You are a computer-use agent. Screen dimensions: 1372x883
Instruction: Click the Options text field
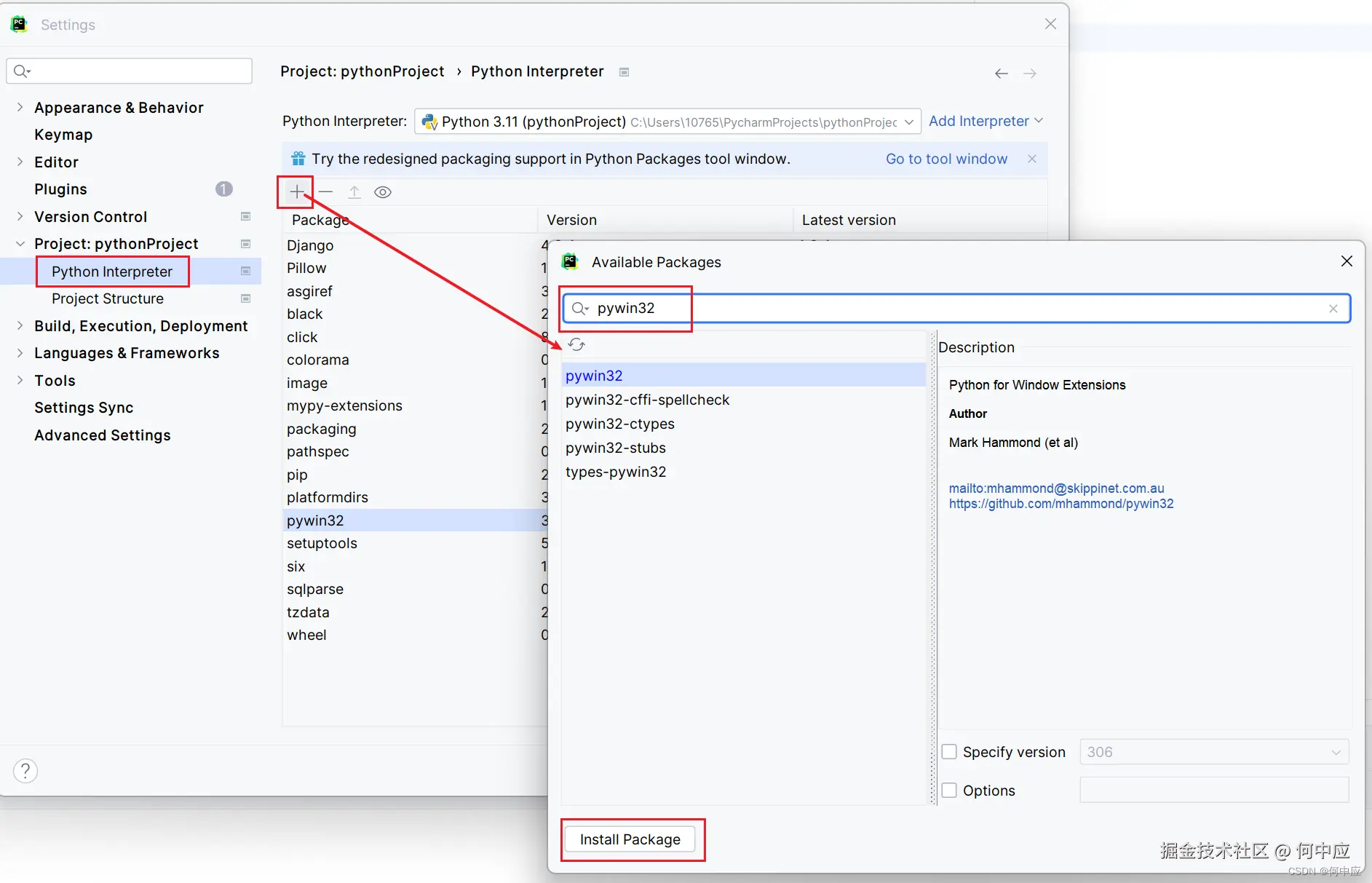point(1214,790)
